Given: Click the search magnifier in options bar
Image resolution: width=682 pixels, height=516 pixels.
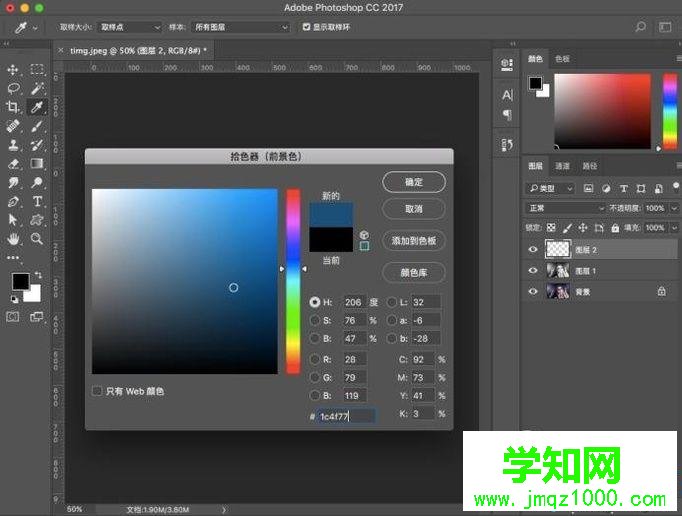Looking at the screenshot, I should point(640,27).
